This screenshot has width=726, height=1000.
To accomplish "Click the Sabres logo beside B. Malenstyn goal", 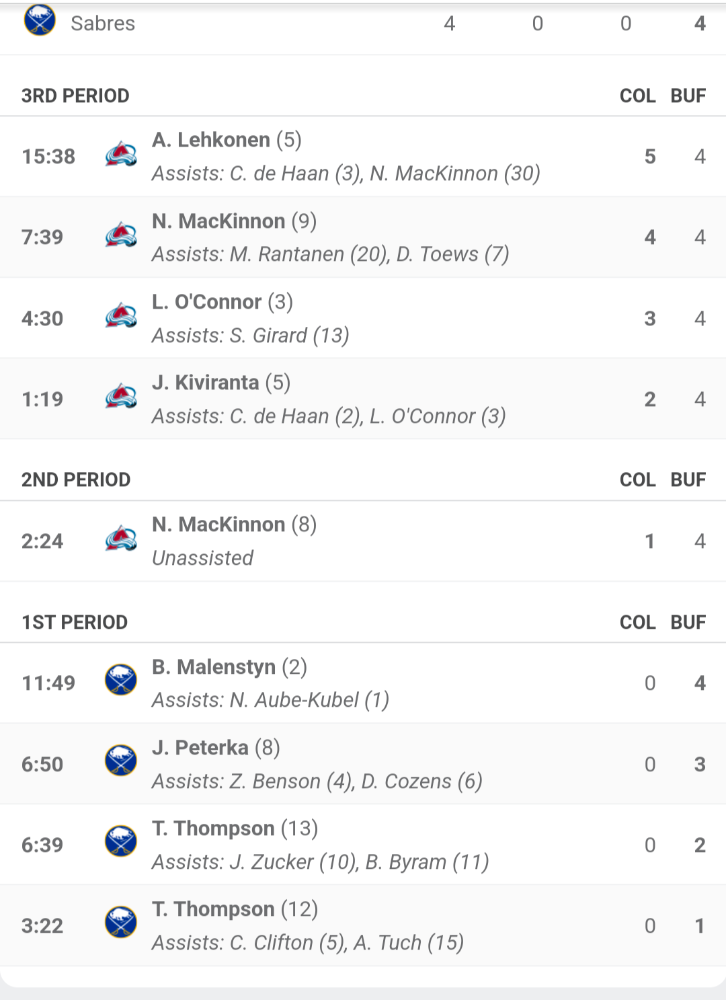I will click(x=121, y=683).
